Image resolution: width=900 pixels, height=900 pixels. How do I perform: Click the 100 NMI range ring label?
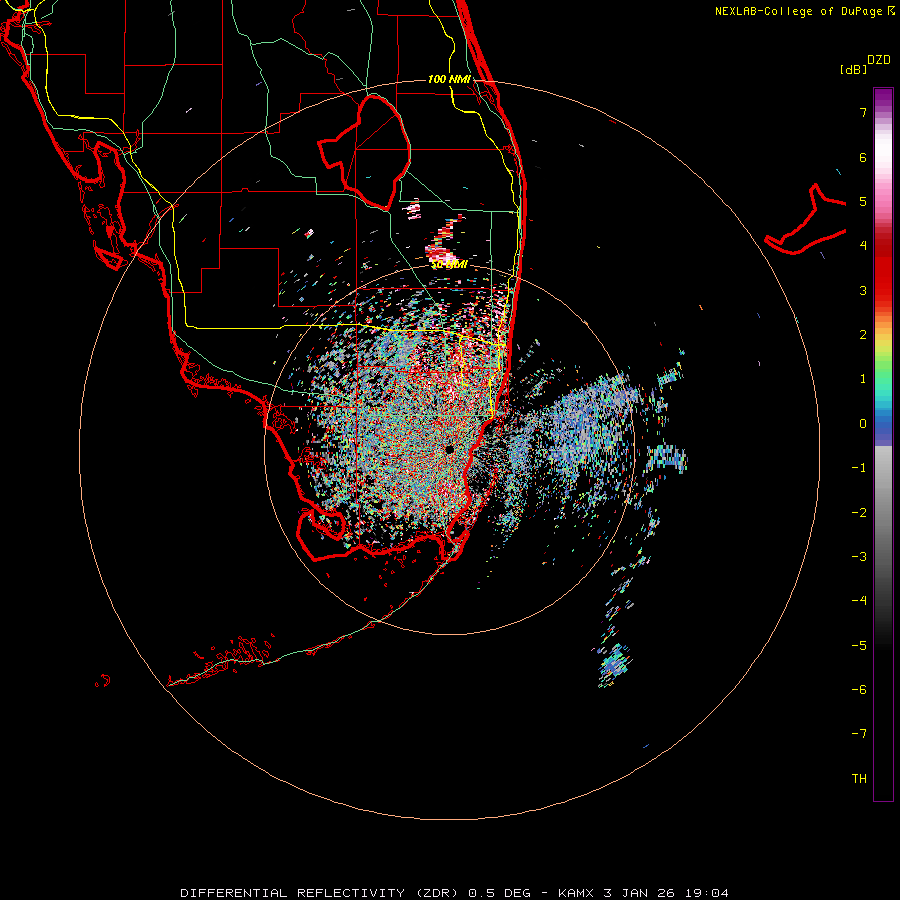point(449,79)
